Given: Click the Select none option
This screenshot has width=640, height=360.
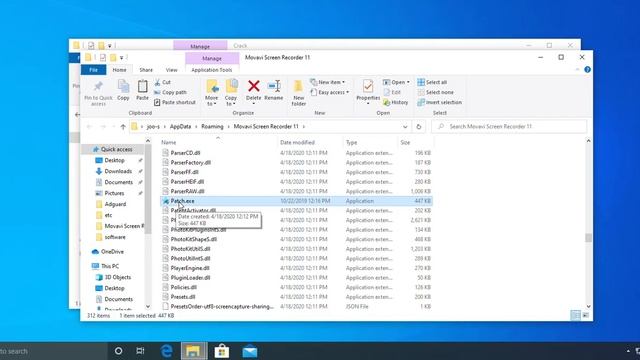Looking at the screenshot, I should pyautogui.click(x=435, y=92).
